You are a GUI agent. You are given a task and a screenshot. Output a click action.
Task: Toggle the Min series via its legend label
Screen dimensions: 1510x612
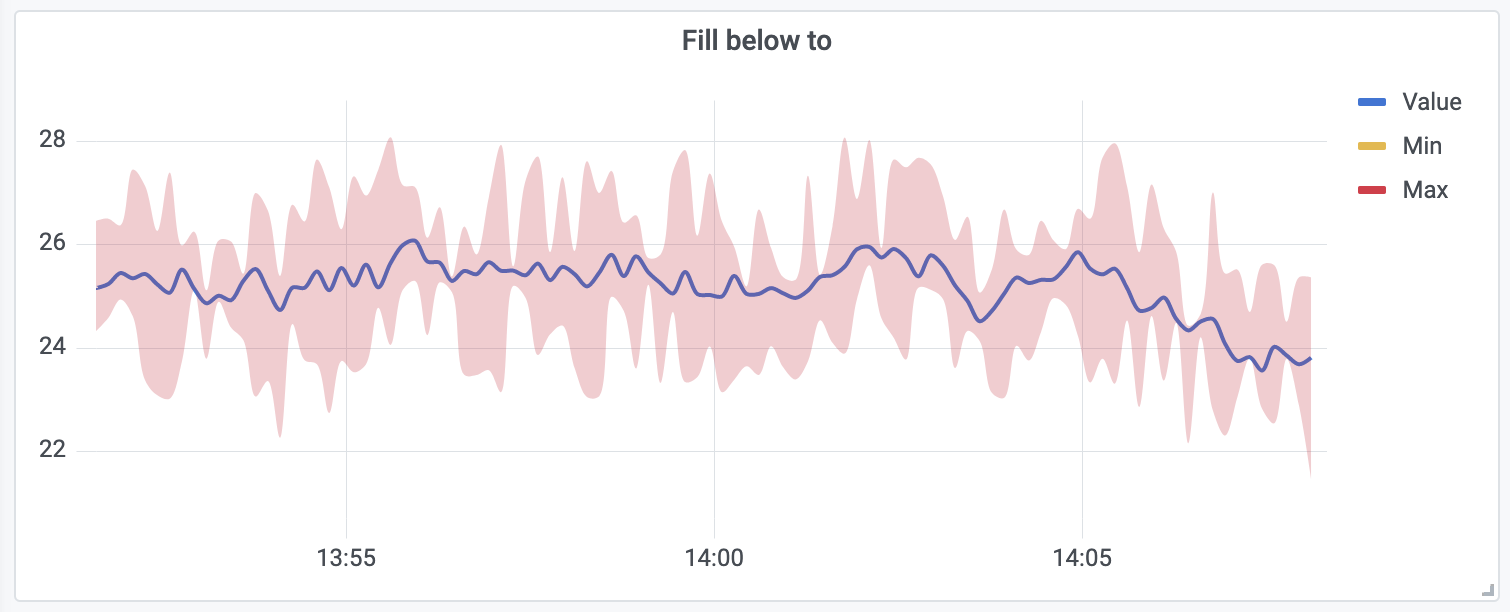pyautogui.click(x=1422, y=146)
